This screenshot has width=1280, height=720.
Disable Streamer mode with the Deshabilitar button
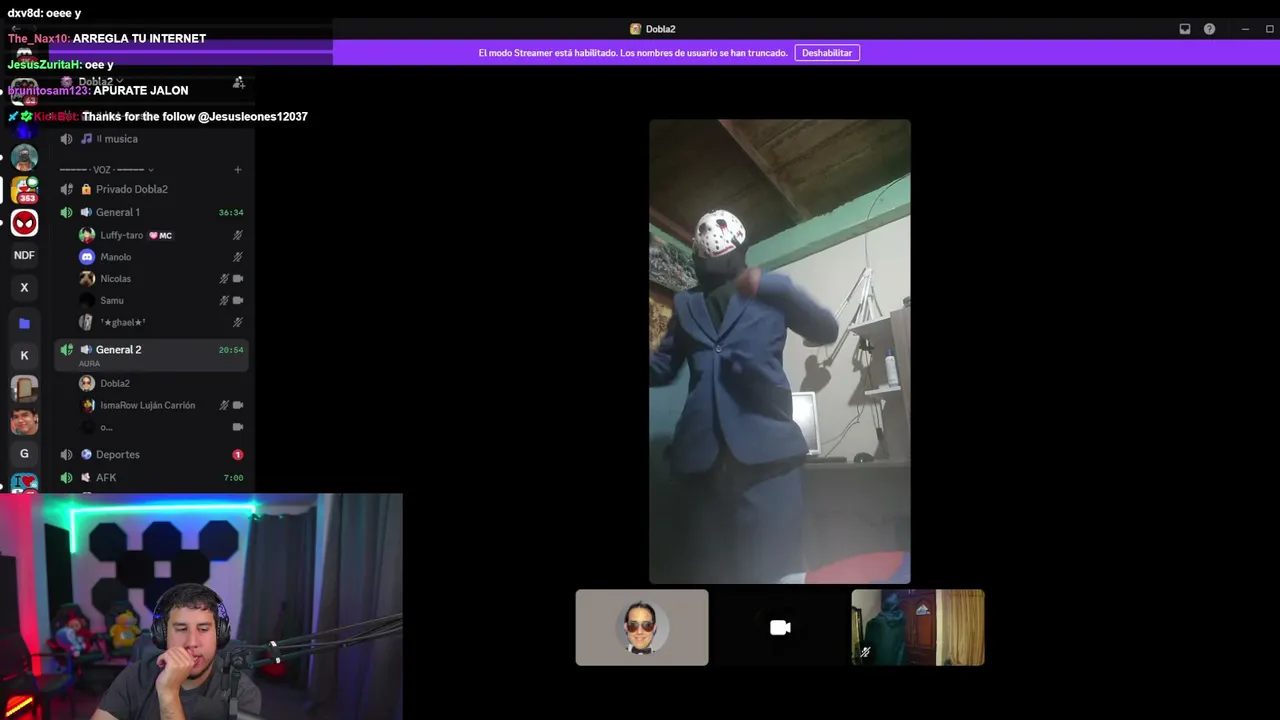(827, 53)
